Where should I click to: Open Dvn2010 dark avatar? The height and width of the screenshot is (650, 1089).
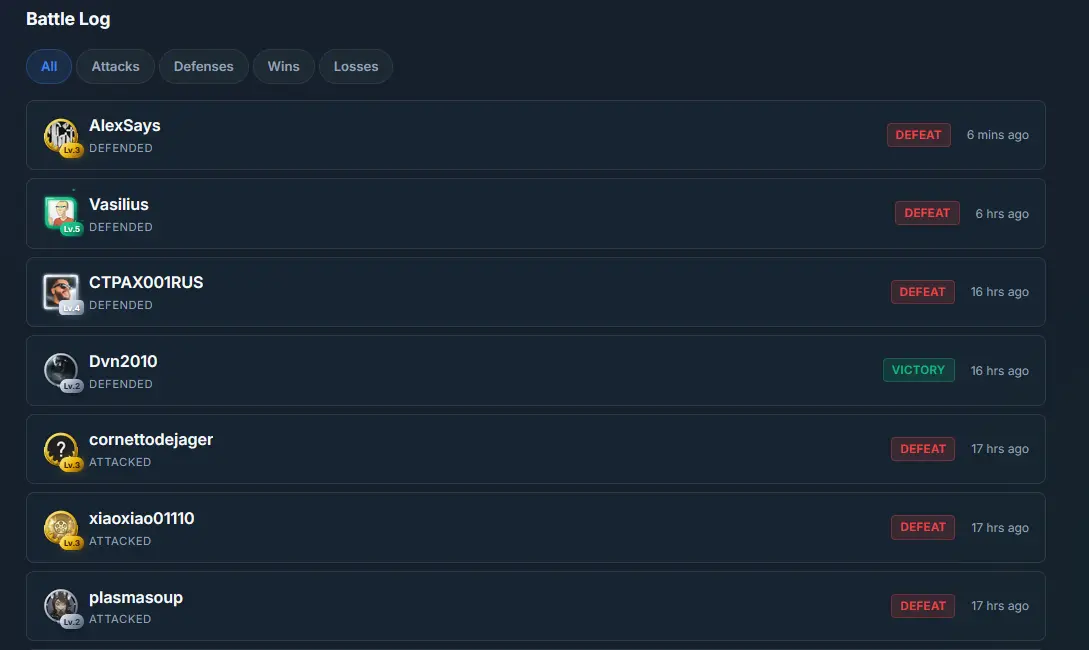click(61, 370)
